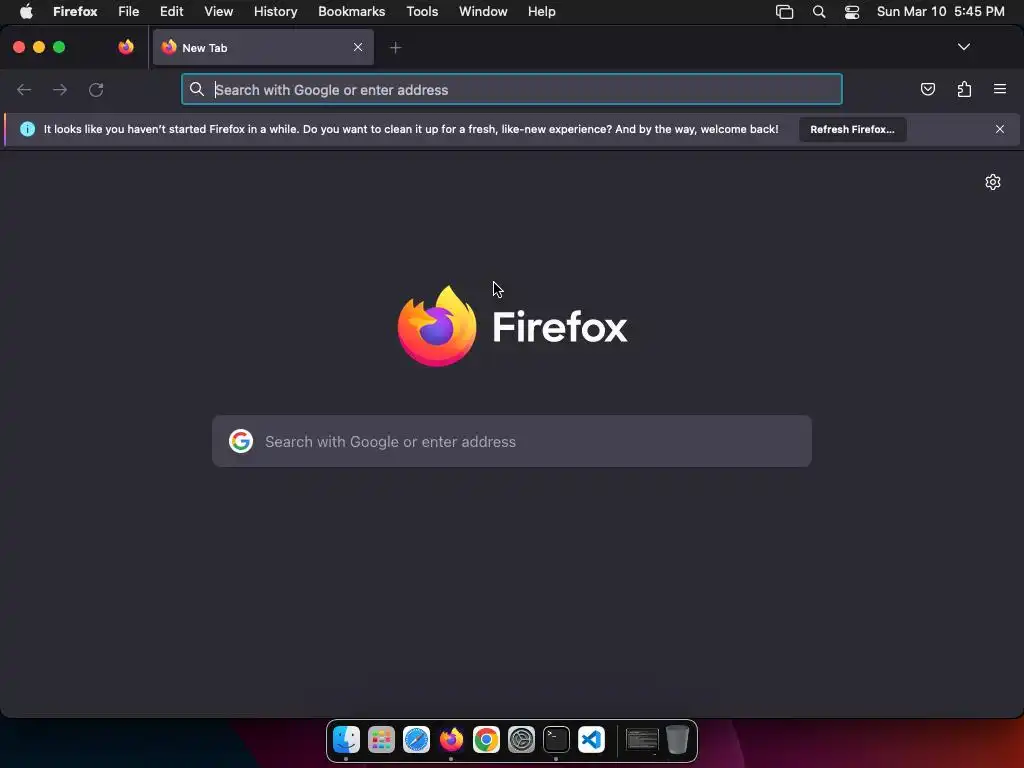This screenshot has width=1024, height=768.
Task: Open System Settings from the dock
Action: click(521, 740)
